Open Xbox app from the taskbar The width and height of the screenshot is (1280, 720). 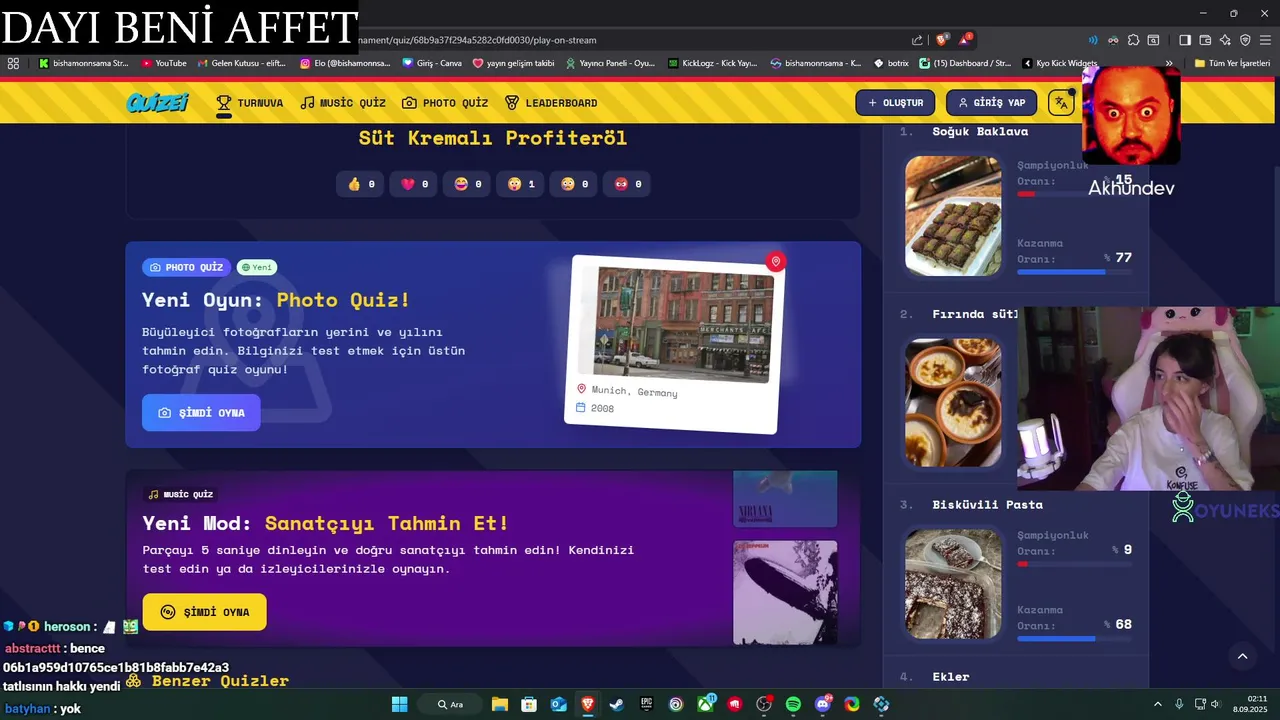coord(705,704)
